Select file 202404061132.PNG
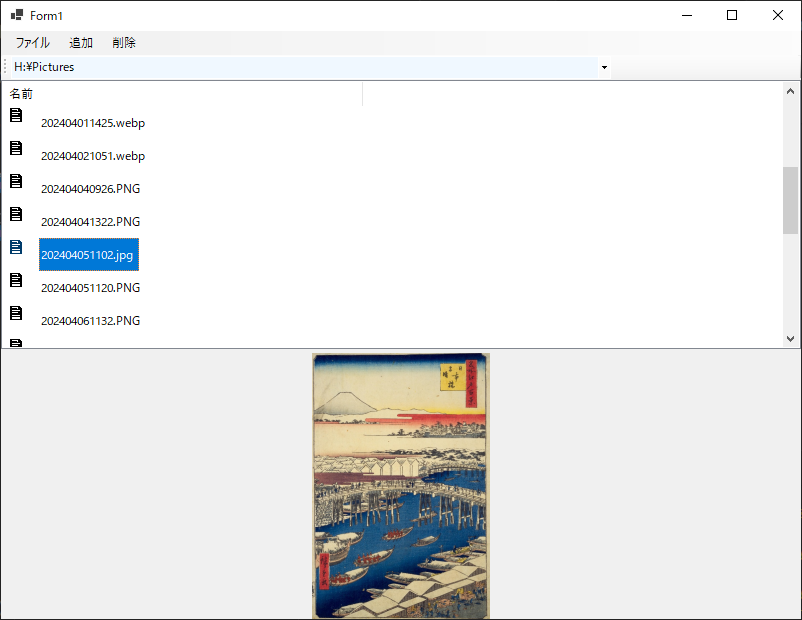This screenshot has width=802, height=620. 90,321
